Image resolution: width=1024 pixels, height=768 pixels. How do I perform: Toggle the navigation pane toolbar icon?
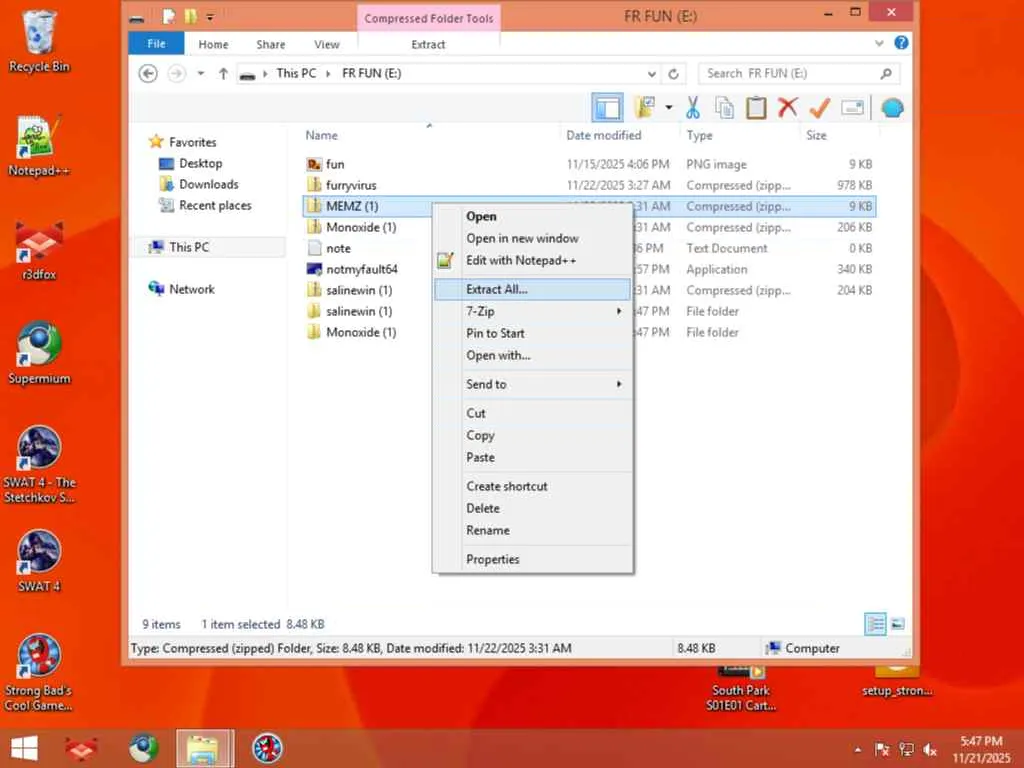[x=607, y=108]
